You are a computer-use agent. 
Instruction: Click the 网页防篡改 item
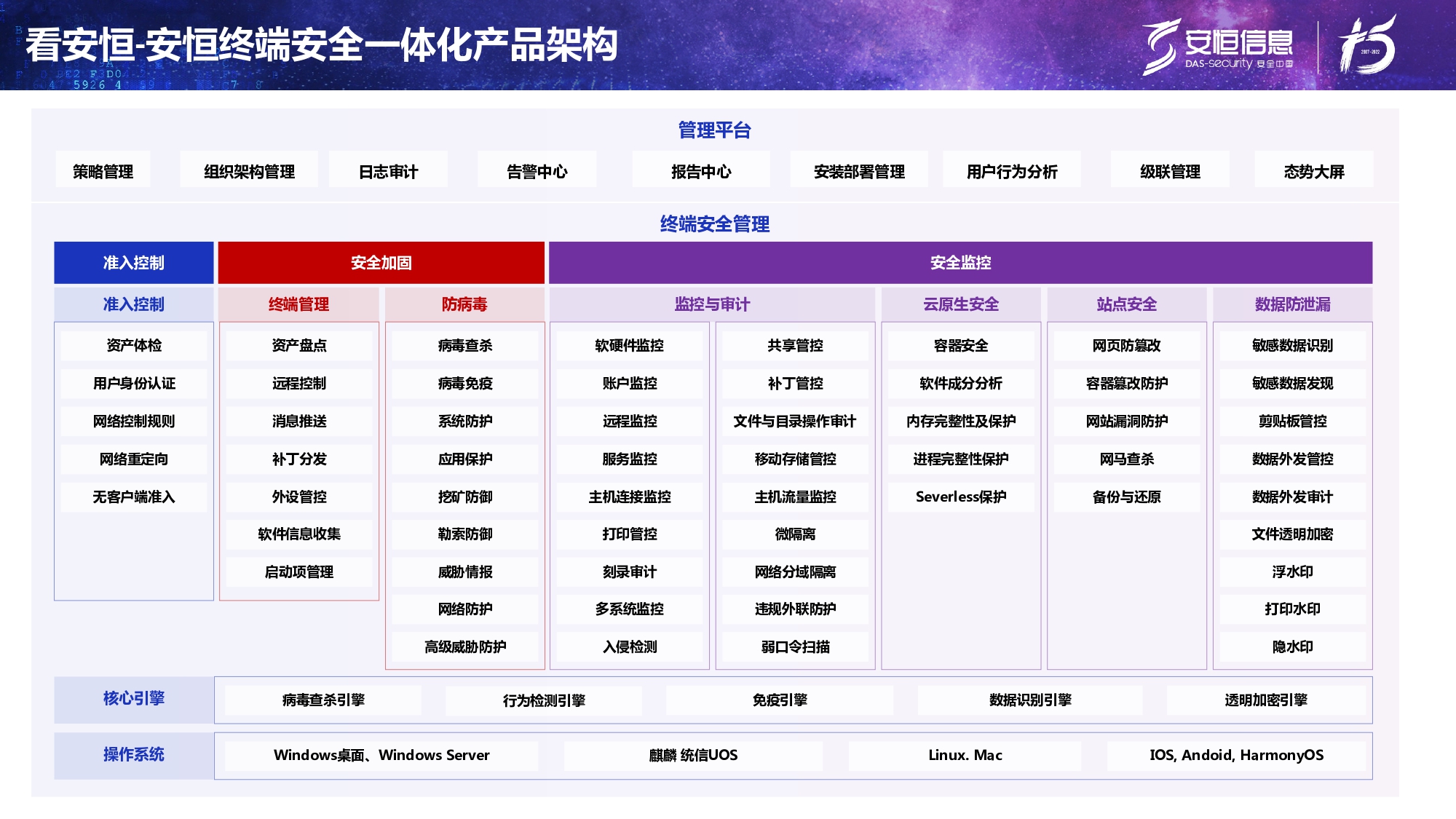coord(1127,346)
